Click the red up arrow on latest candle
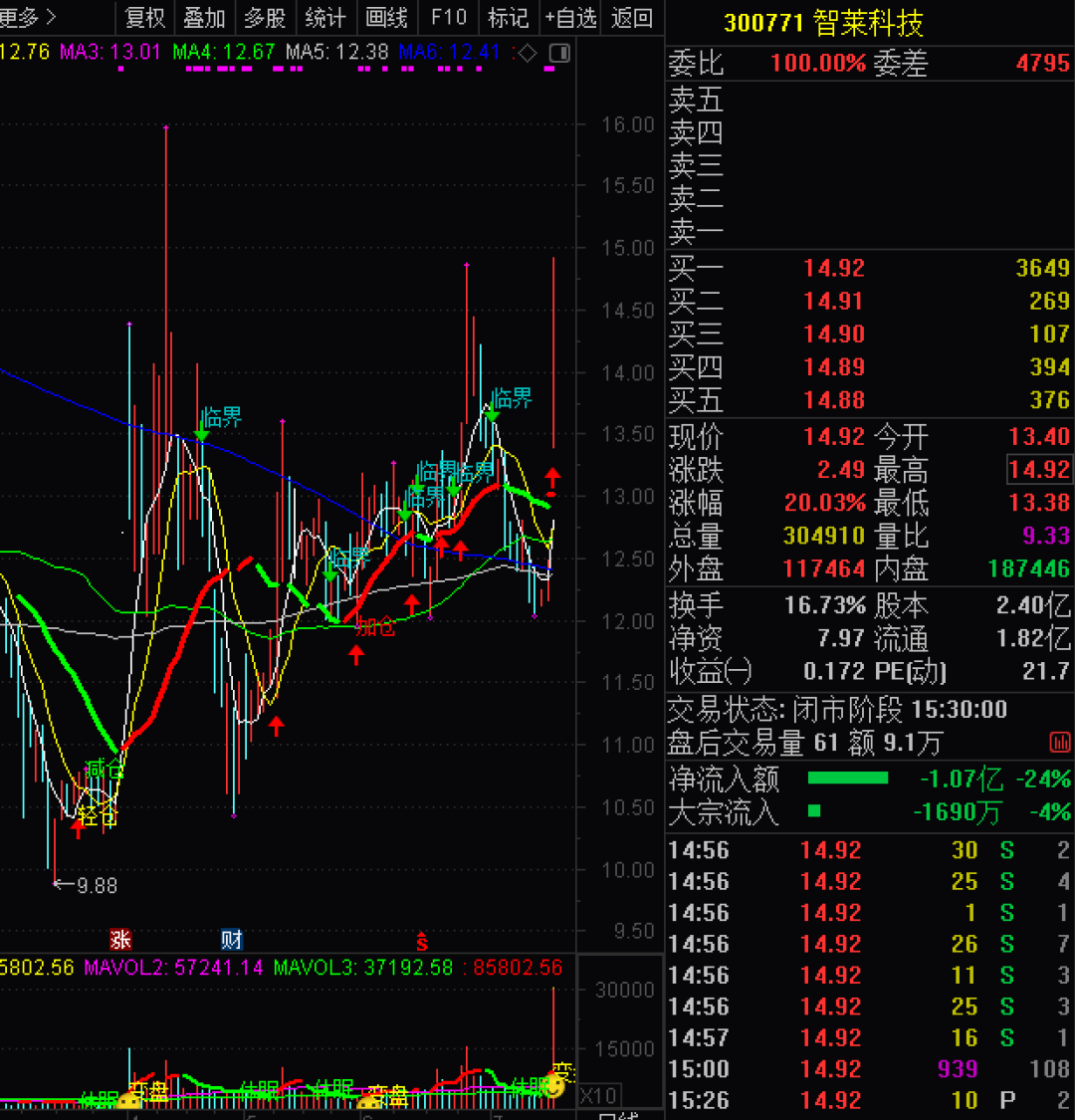This screenshot has width=1075, height=1120. [x=552, y=477]
